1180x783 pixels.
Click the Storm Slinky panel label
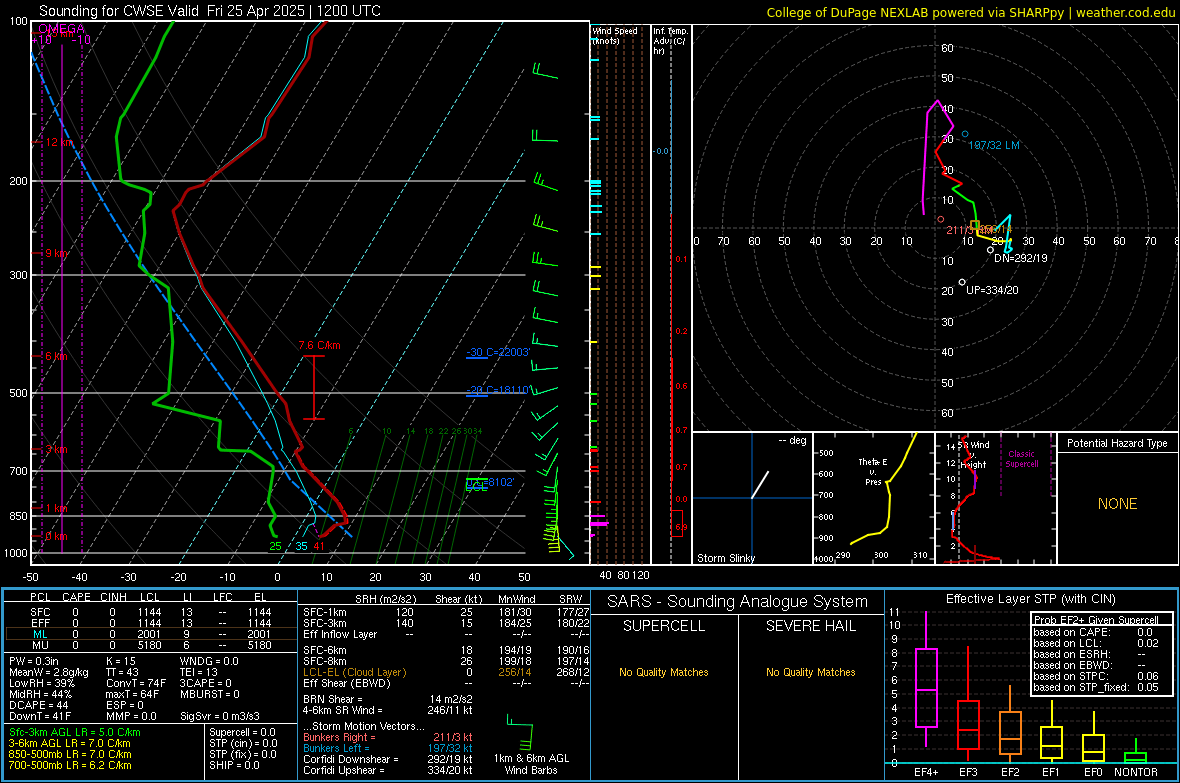click(725, 558)
